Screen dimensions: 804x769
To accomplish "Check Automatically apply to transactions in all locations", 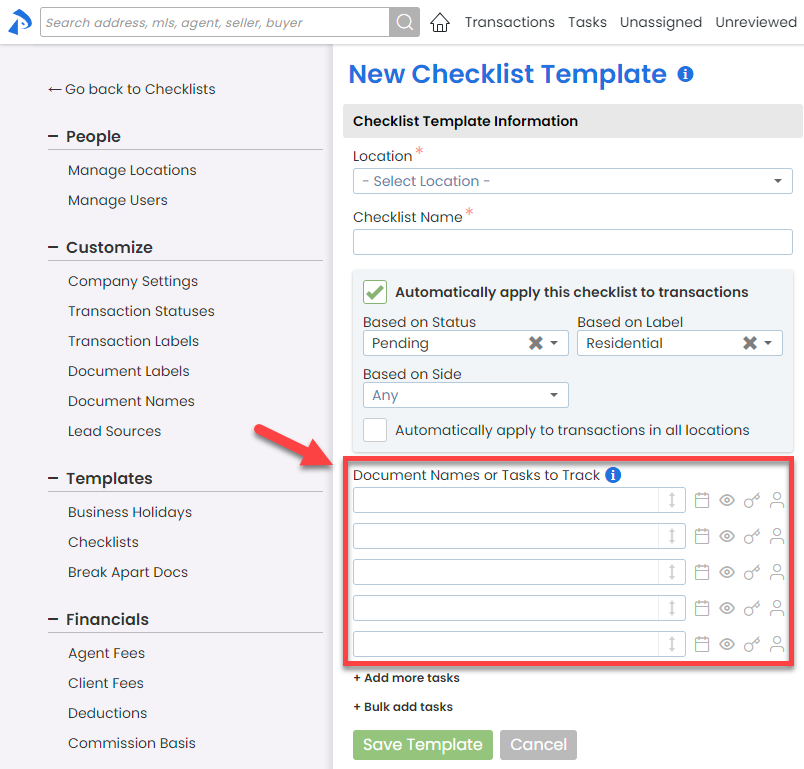I will point(375,430).
